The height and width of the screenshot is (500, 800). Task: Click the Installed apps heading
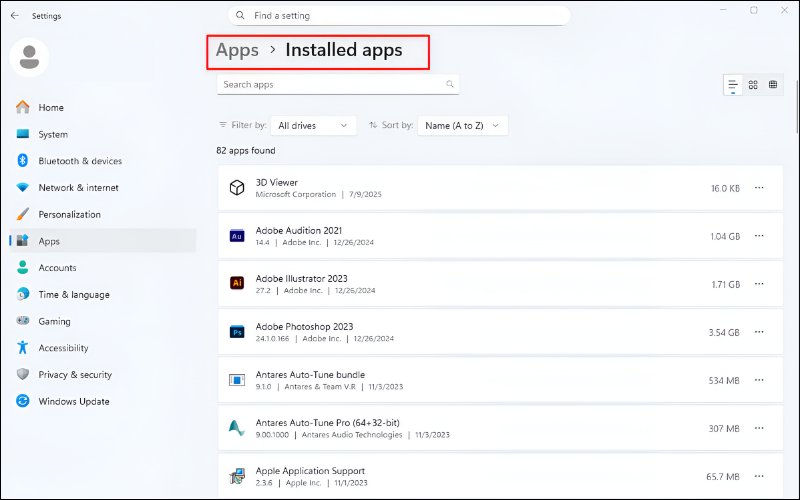coord(344,50)
